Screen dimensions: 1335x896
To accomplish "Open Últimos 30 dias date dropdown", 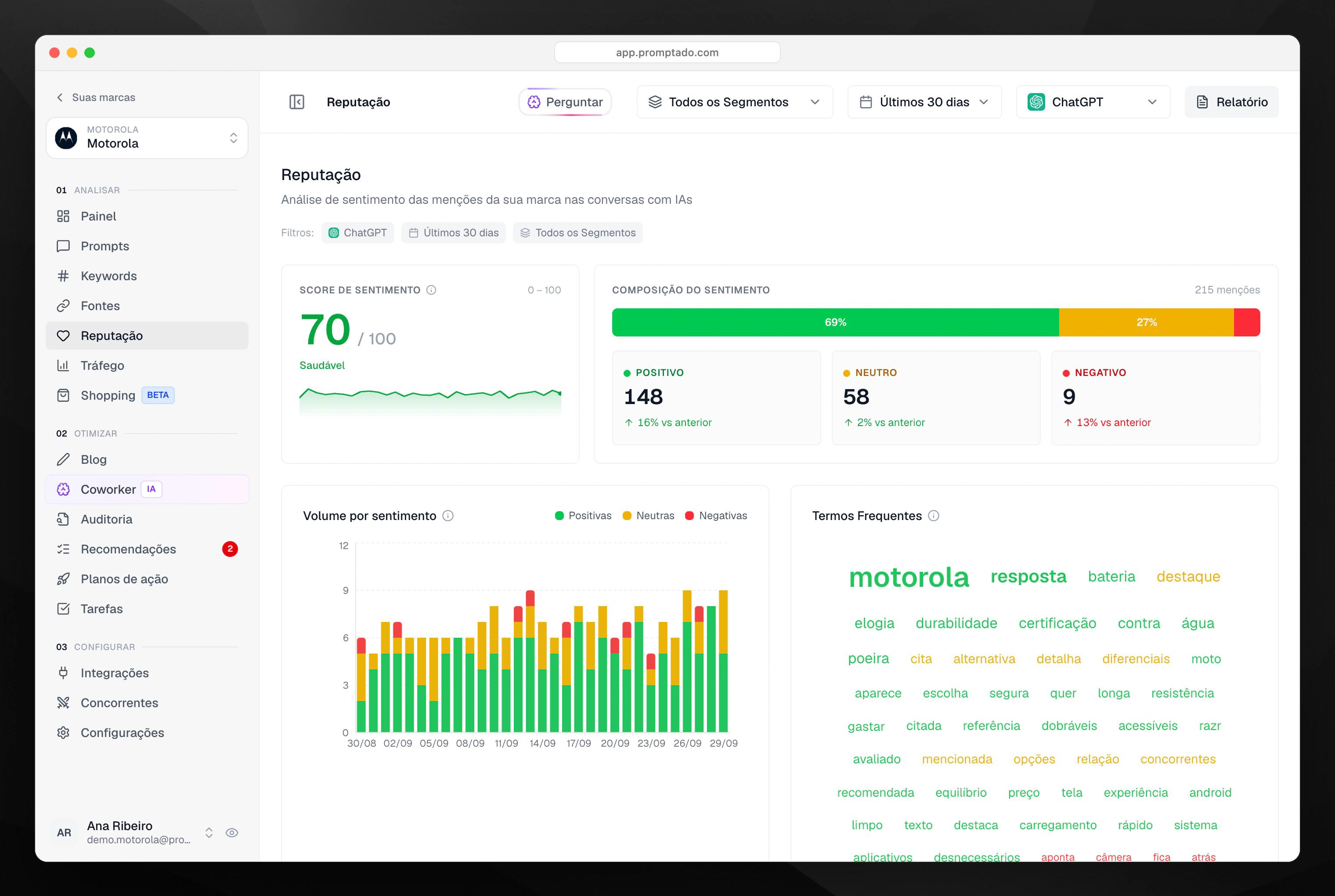I will pyautogui.click(x=924, y=102).
